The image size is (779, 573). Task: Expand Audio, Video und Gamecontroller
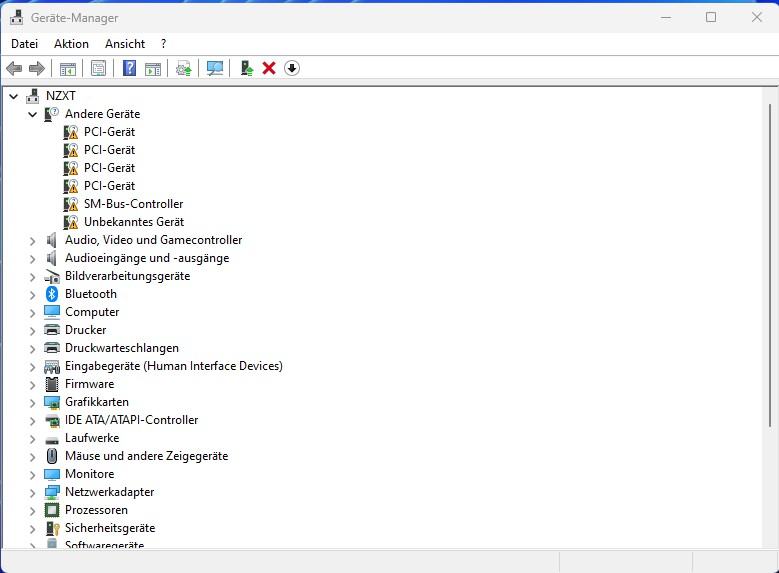click(x=33, y=241)
